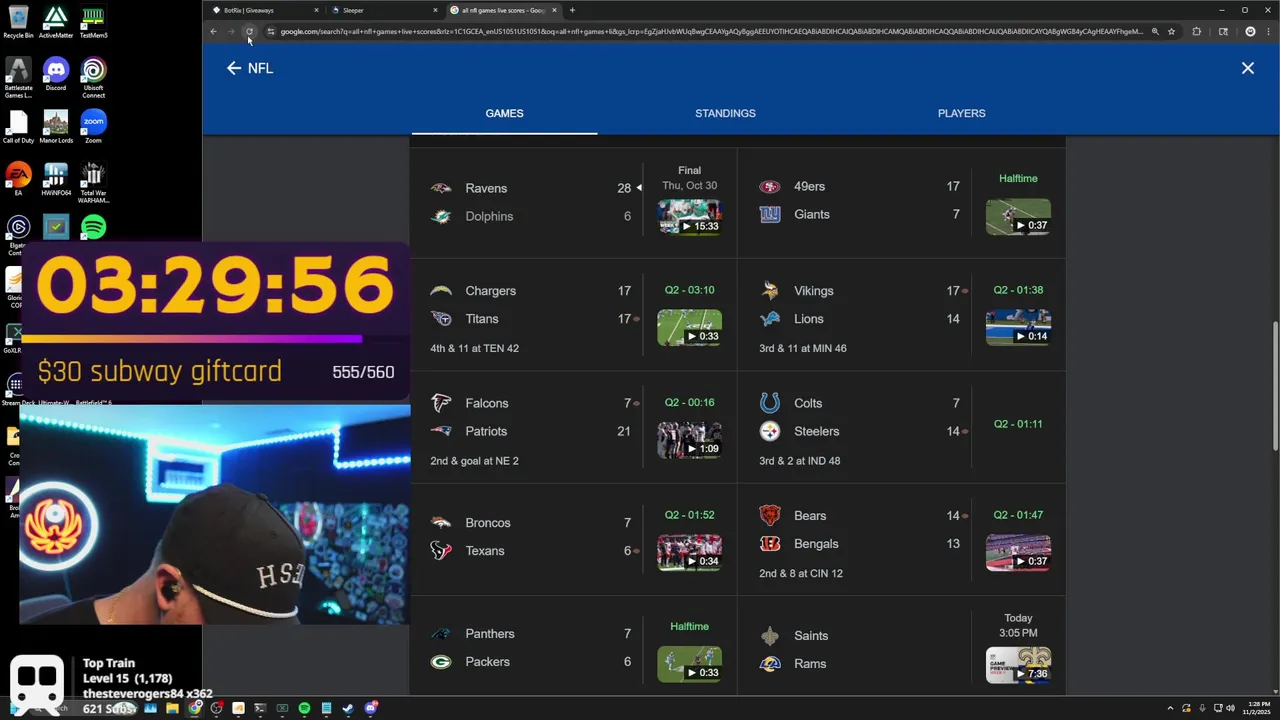The image size is (1280, 720).
Task: Play the Broncos vs Texans highlight clip
Action: click(689, 553)
